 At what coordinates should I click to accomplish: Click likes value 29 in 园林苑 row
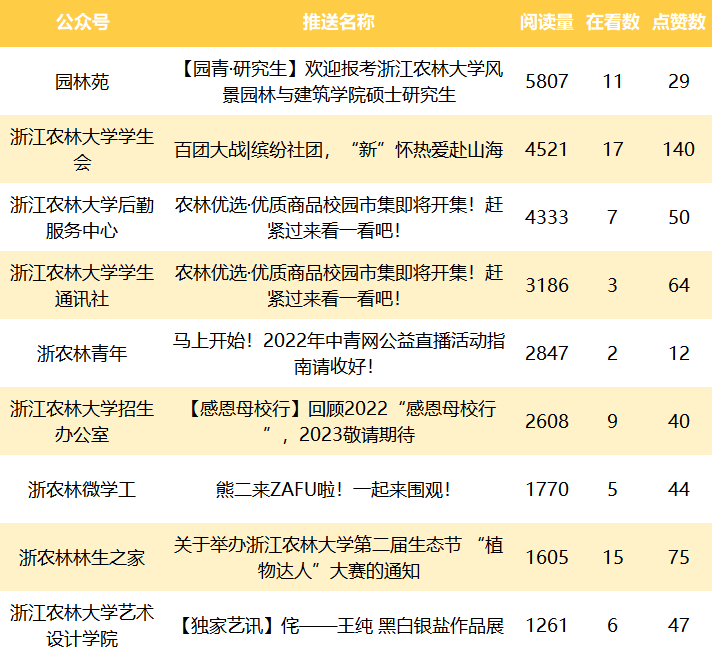(x=679, y=82)
